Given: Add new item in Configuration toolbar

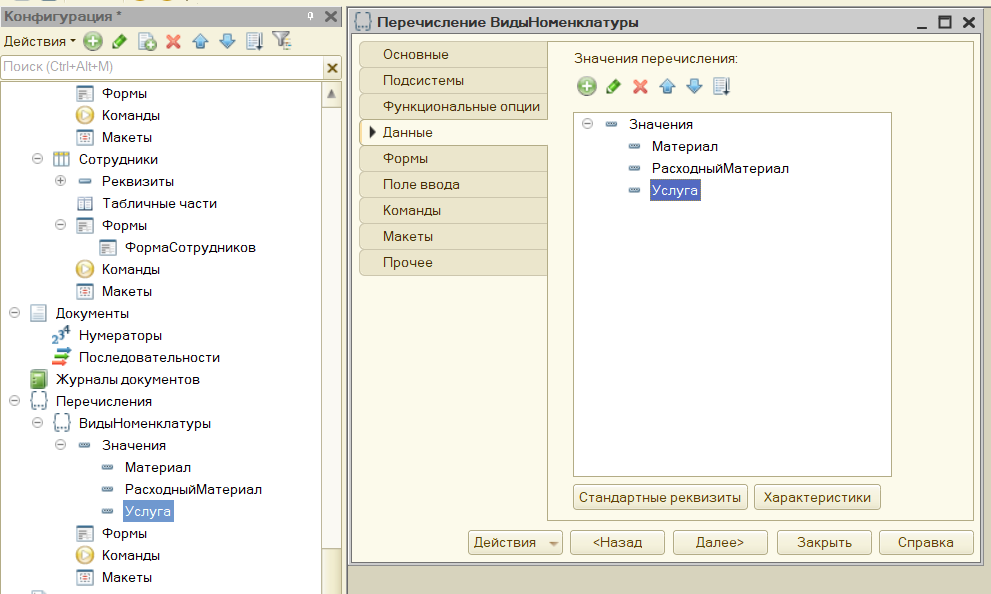Looking at the screenshot, I should tap(93, 42).
